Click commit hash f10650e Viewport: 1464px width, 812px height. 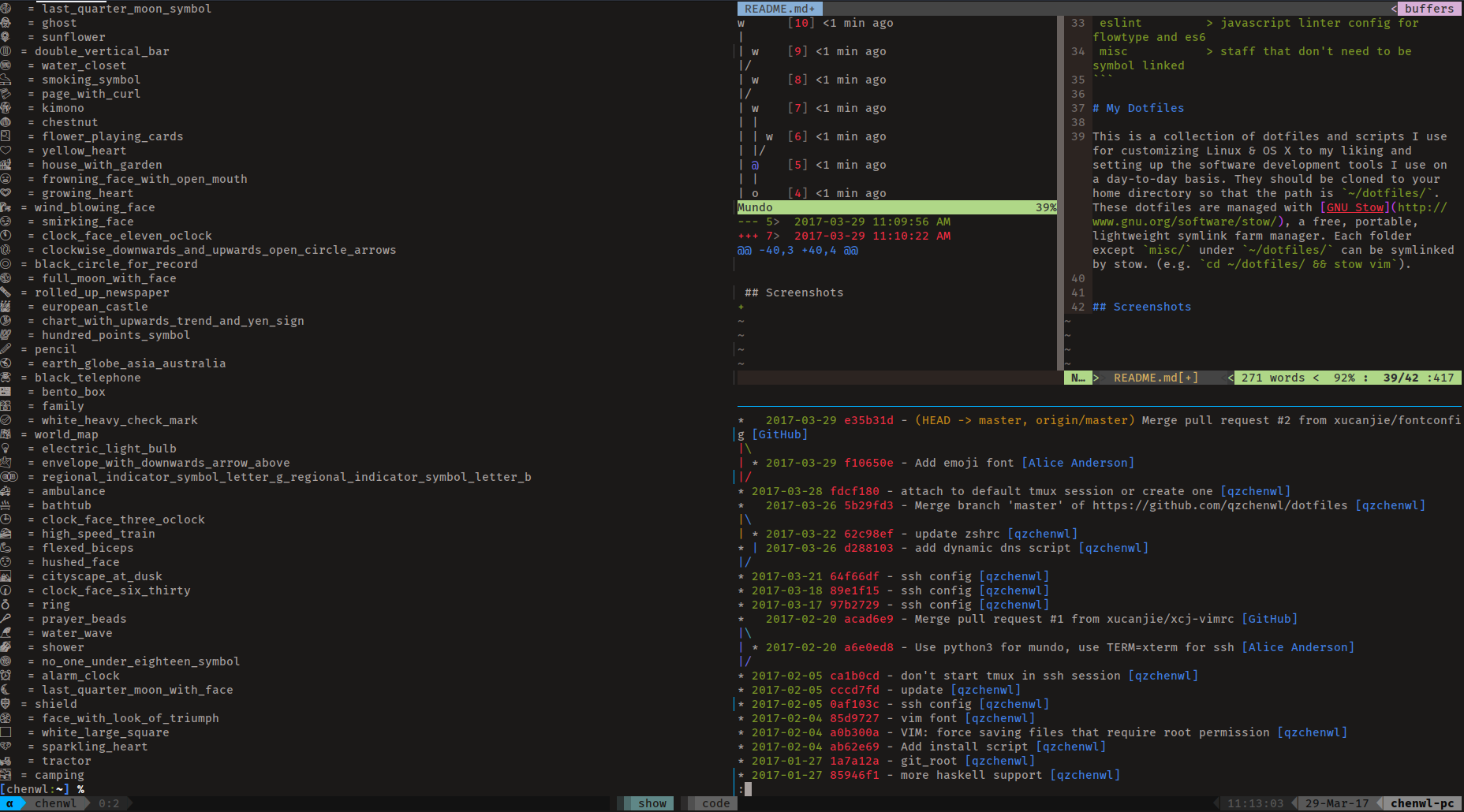868,463
